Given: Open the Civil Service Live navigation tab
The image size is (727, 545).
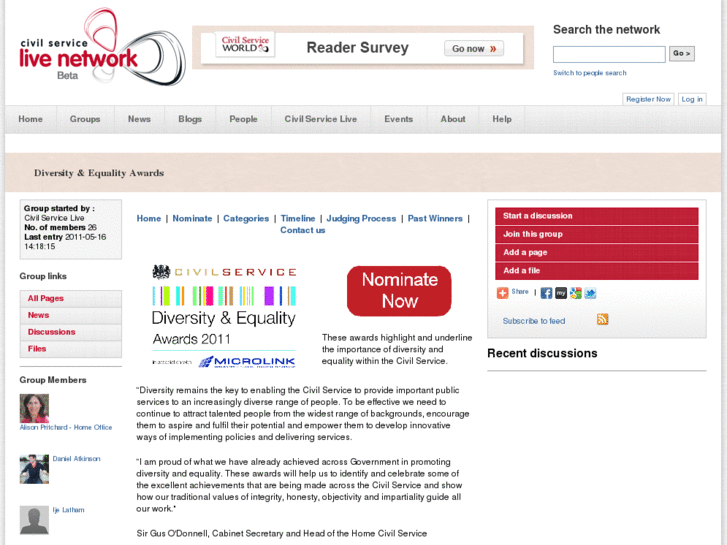Looking at the screenshot, I should pyautogui.click(x=321, y=119).
